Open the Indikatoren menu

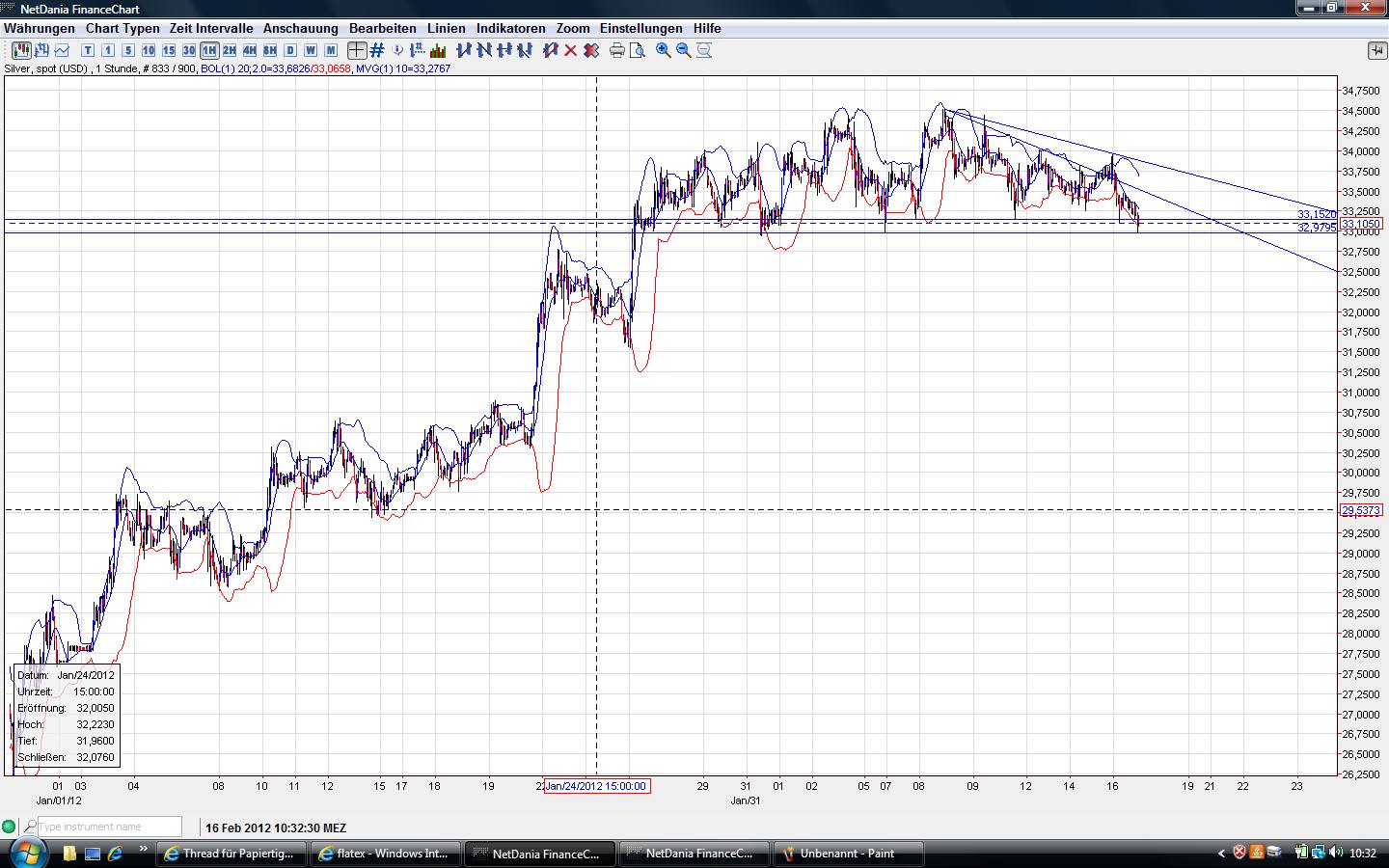(511, 28)
